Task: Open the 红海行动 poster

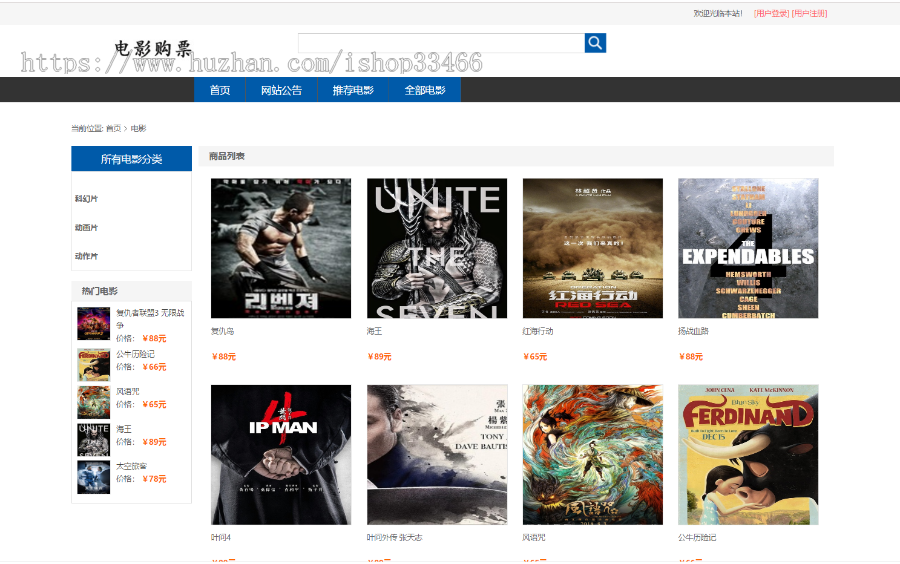Action: pos(592,248)
